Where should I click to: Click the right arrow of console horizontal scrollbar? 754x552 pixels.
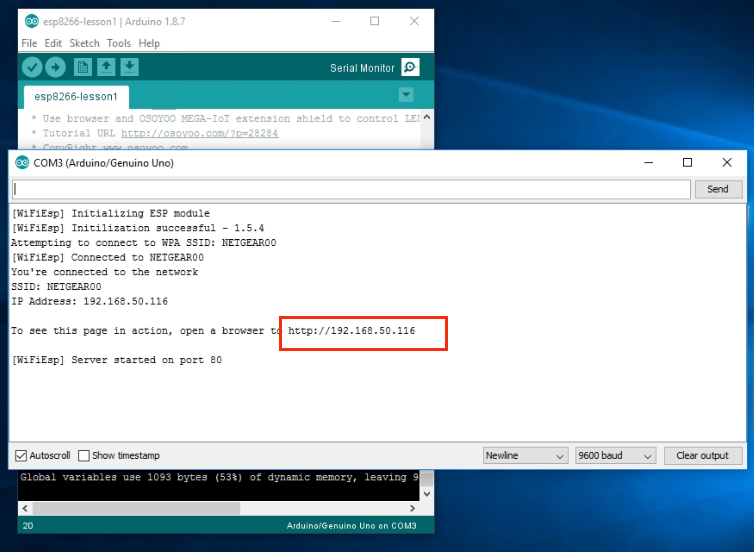coord(413,508)
